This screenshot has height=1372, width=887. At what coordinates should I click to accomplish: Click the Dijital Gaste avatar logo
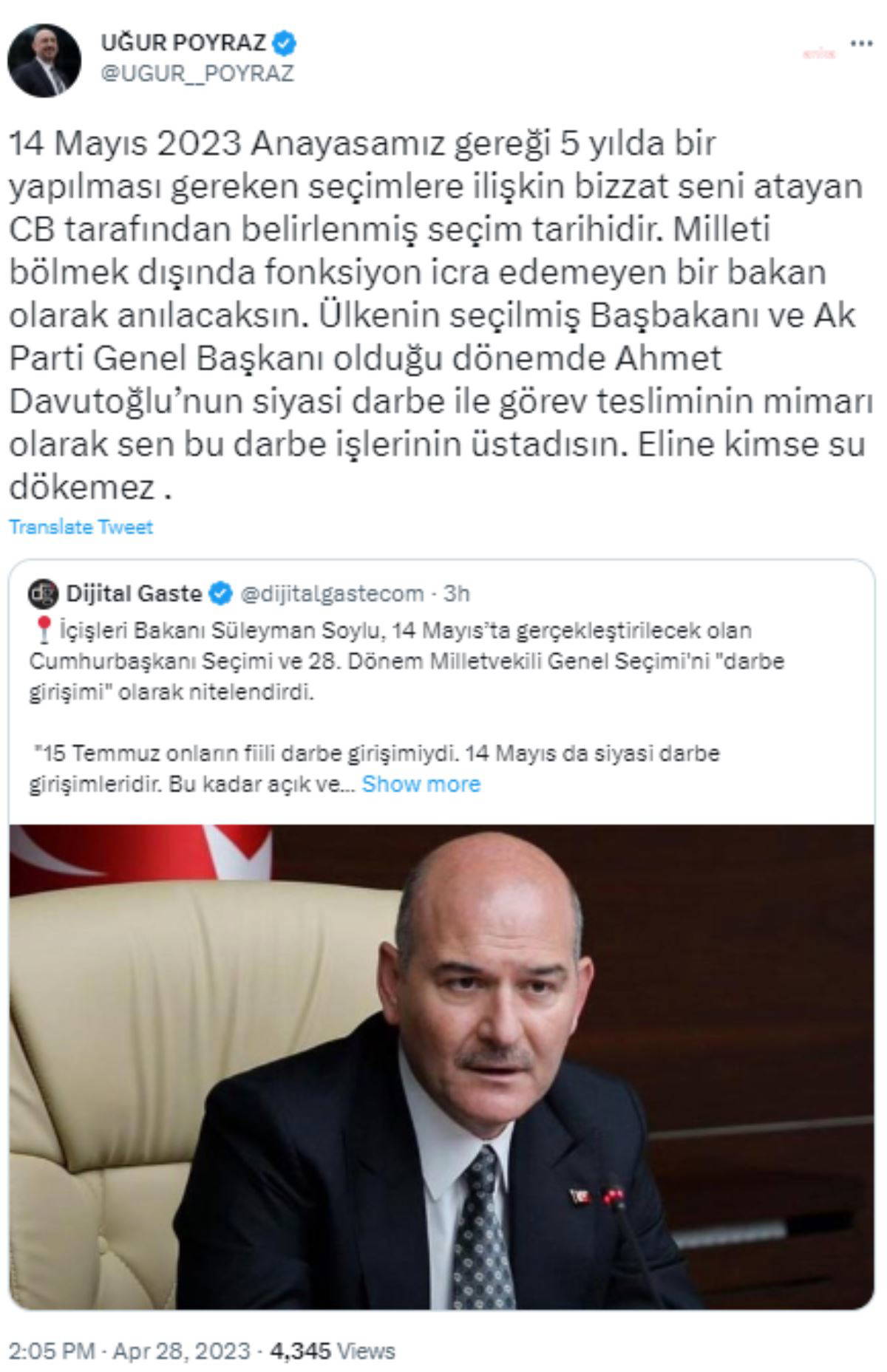[43, 593]
